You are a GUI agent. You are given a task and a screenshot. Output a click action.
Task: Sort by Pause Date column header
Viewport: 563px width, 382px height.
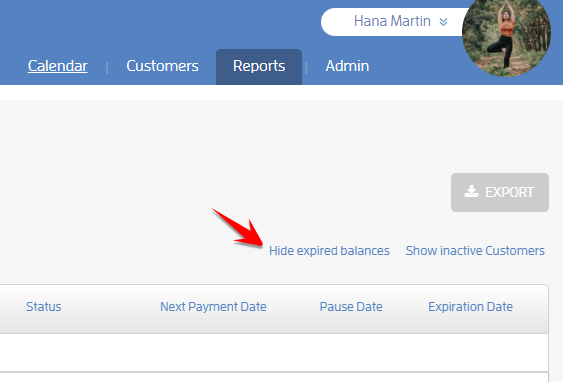pyautogui.click(x=351, y=307)
